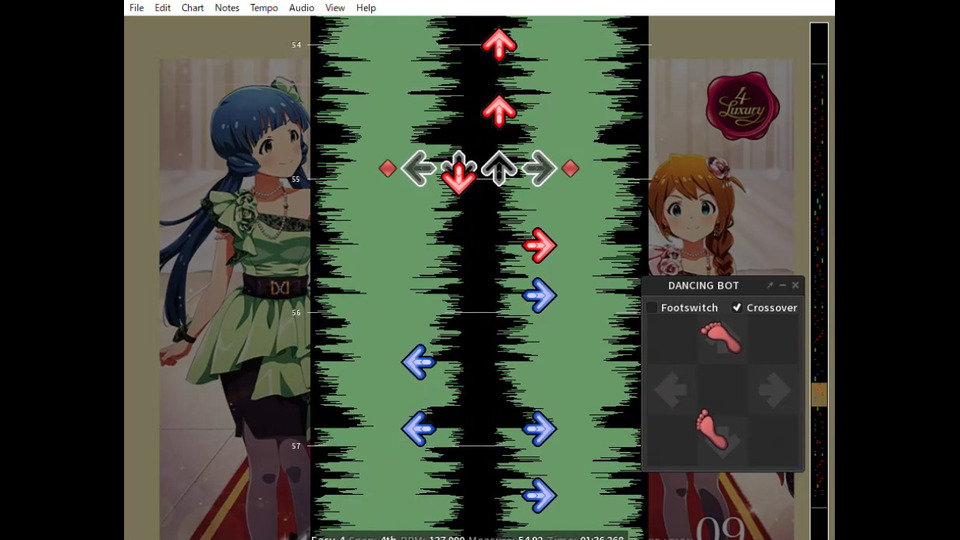Click the red snap diamond right of the receptors
Image resolution: width=960 pixels, height=540 pixels.
[x=570, y=168]
